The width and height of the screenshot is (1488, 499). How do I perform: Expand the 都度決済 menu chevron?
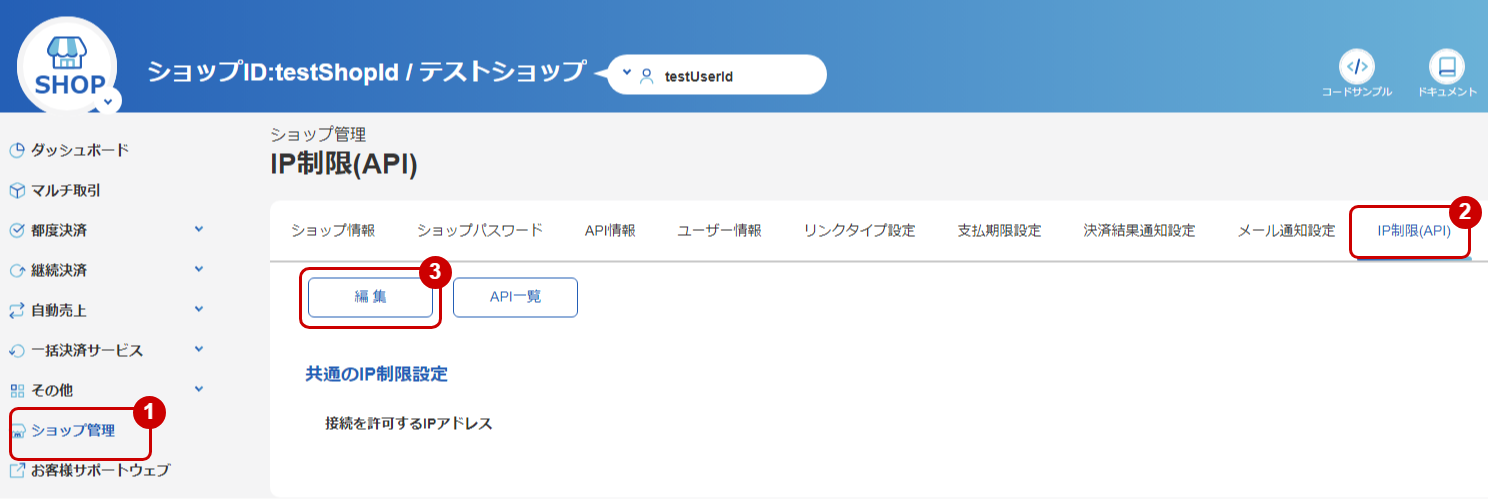pyautogui.click(x=198, y=230)
